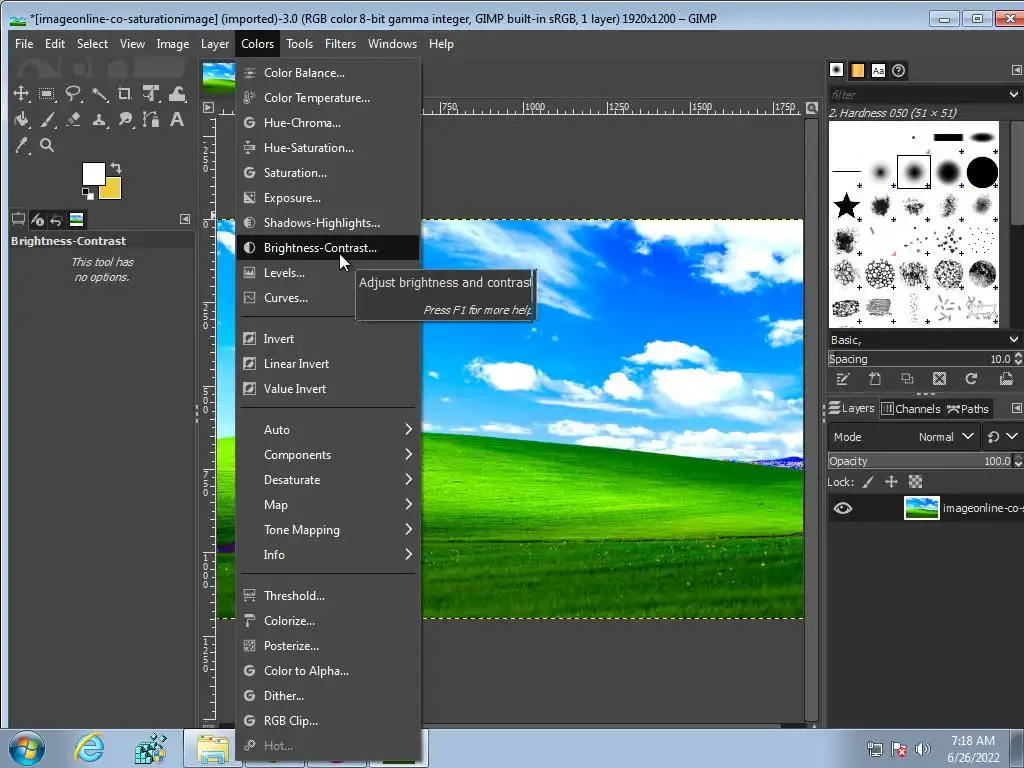Image resolution: width=1024 pixels, height=768 pixels.
Task: Choose Hue-Saturation from Colors menu
Action: coord(328,148)
